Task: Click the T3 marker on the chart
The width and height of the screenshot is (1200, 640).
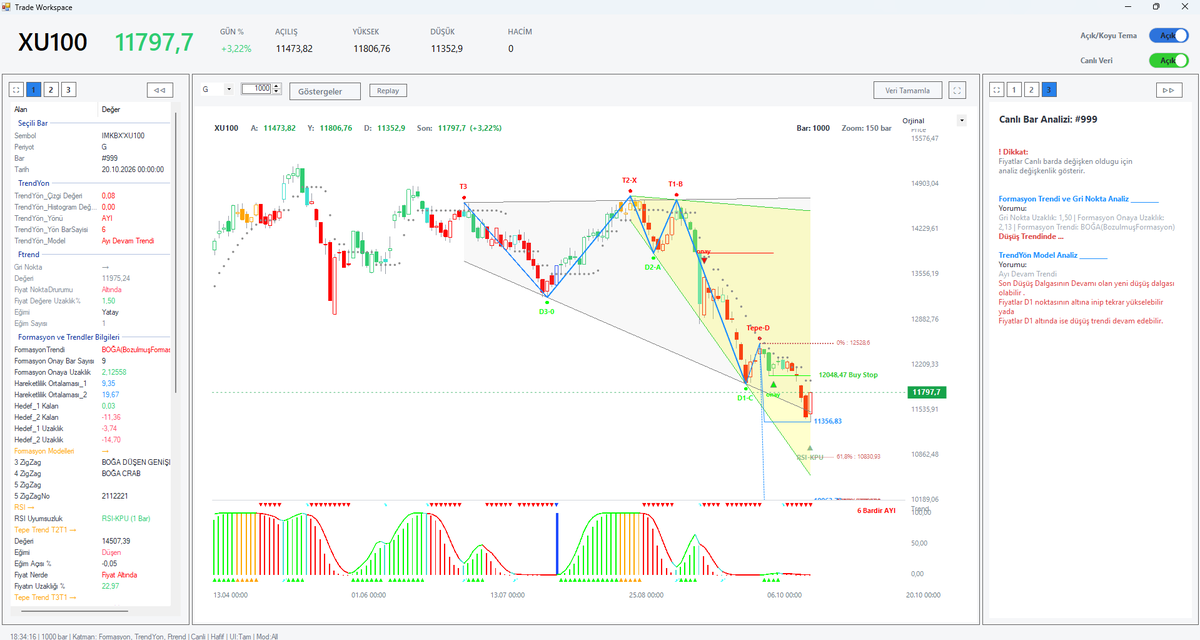Action: [463, 187]
